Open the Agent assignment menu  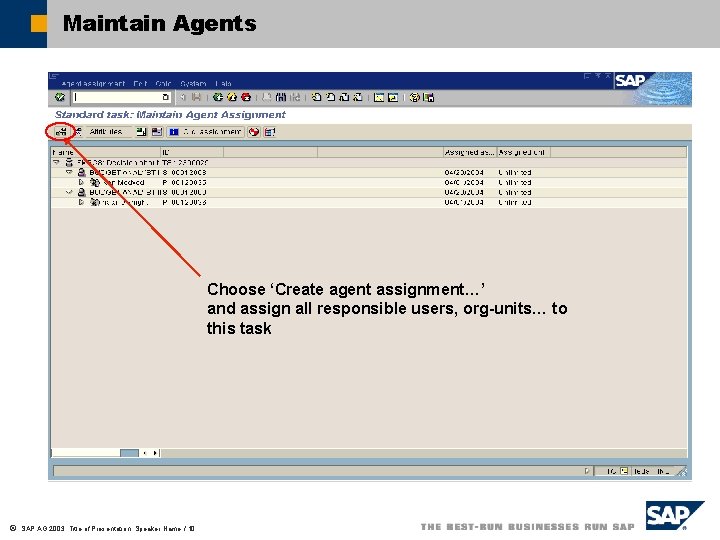(x=93, y=84)
